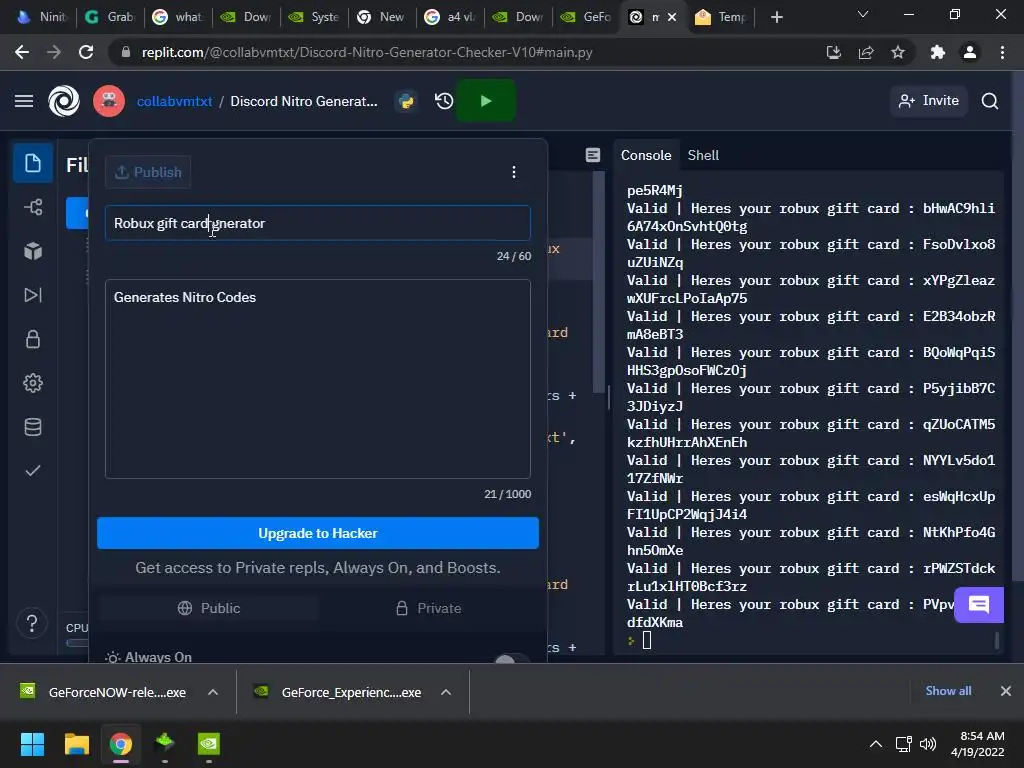Share this page icon

(x=866, y=52)
